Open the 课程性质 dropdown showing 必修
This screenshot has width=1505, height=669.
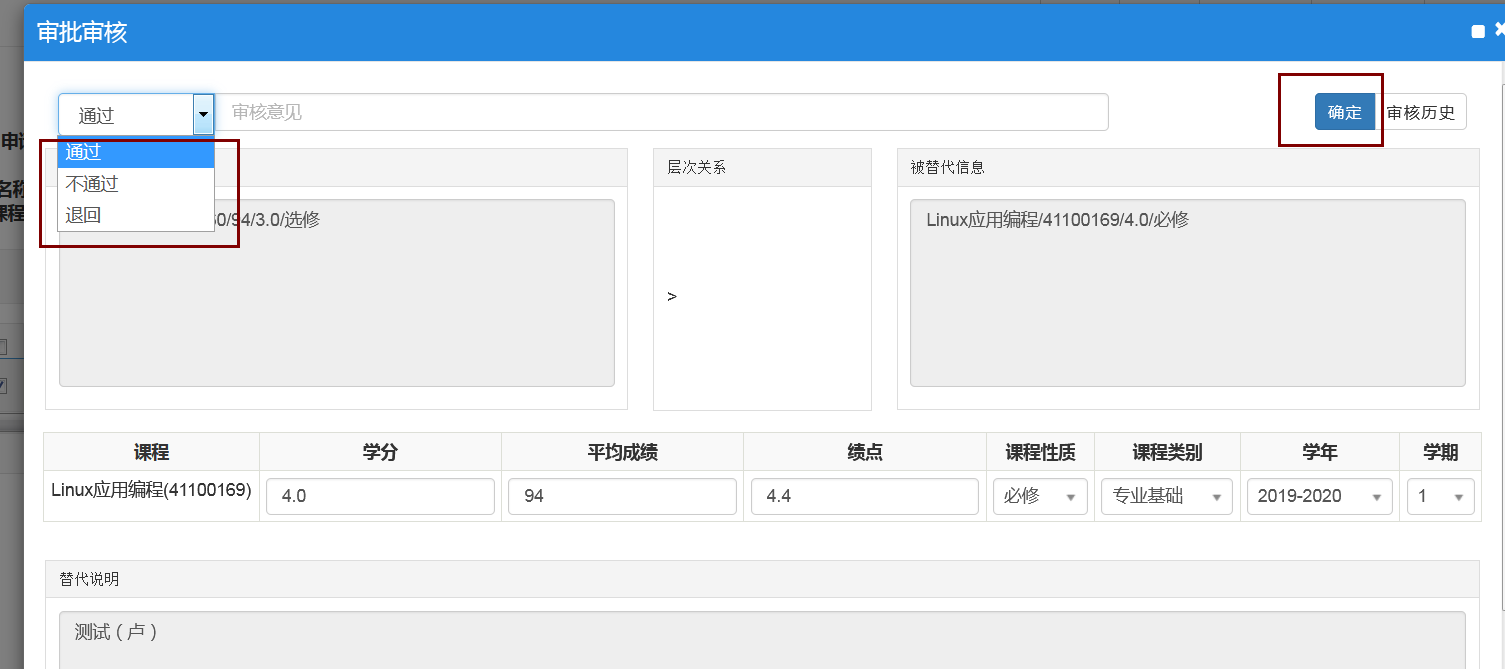[x=1040, y=496]
